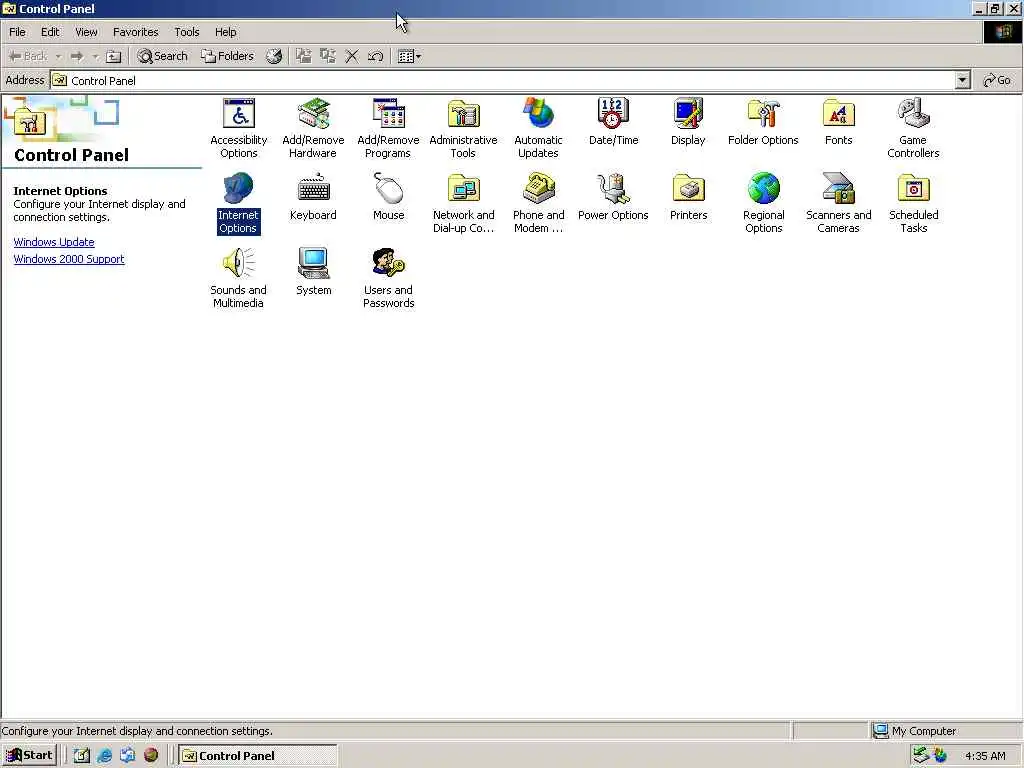
Task: Click the Folders toolbar button
Action: pyautogui.click(x=227, y=57)
